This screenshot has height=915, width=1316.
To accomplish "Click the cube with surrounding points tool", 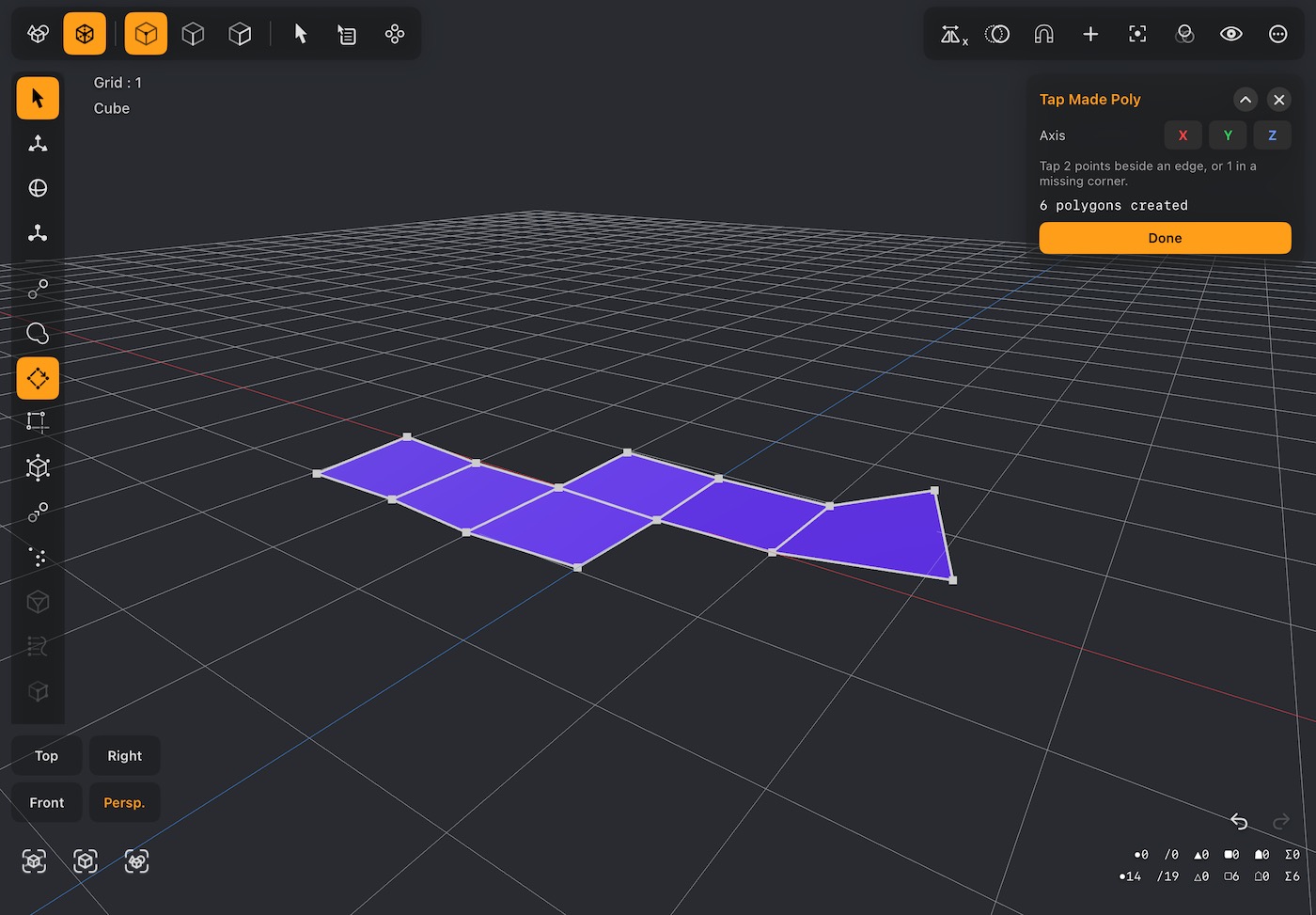I will tap(38, 467).
